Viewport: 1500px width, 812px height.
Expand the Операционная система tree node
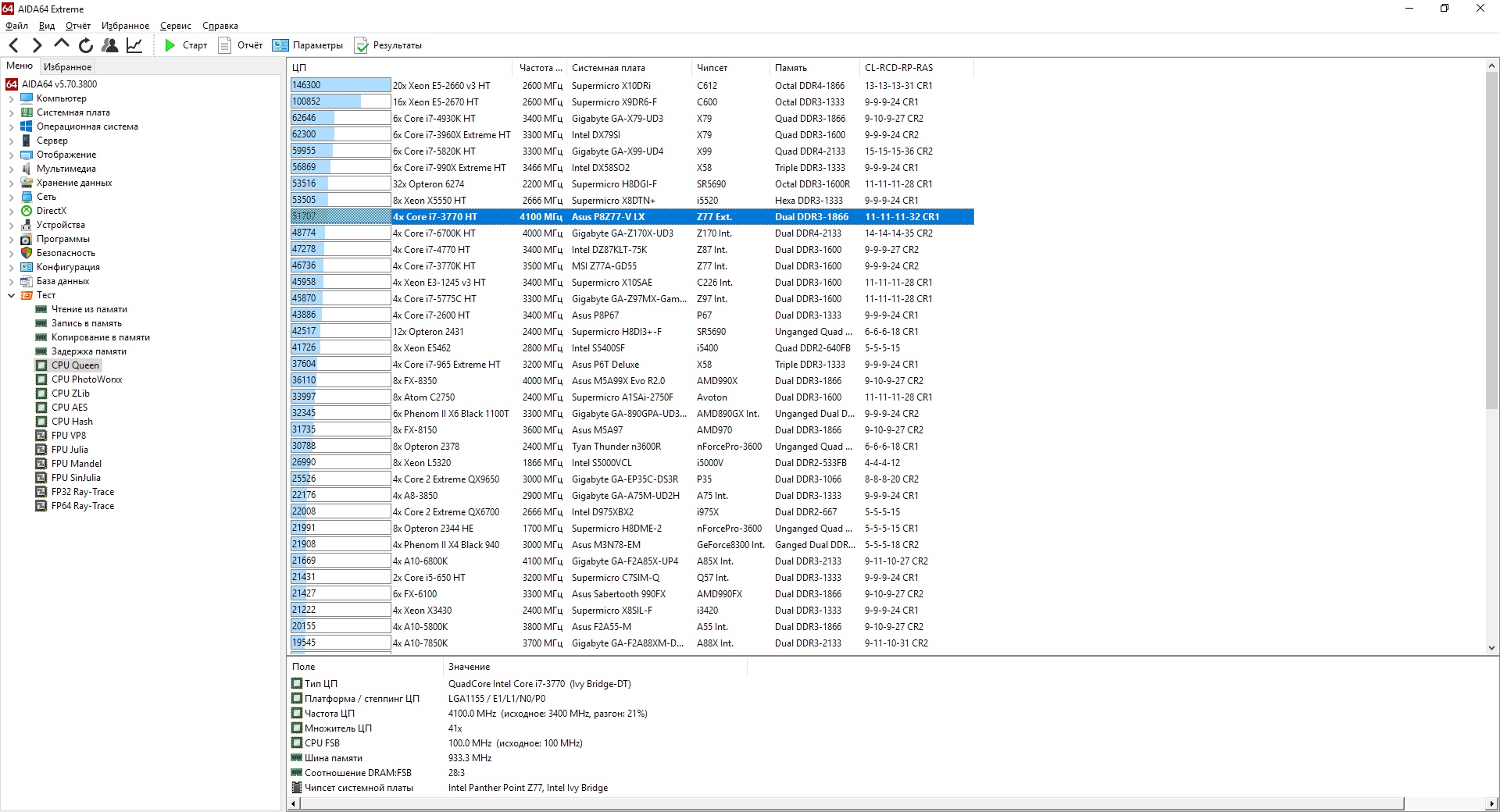click(11, 127)
